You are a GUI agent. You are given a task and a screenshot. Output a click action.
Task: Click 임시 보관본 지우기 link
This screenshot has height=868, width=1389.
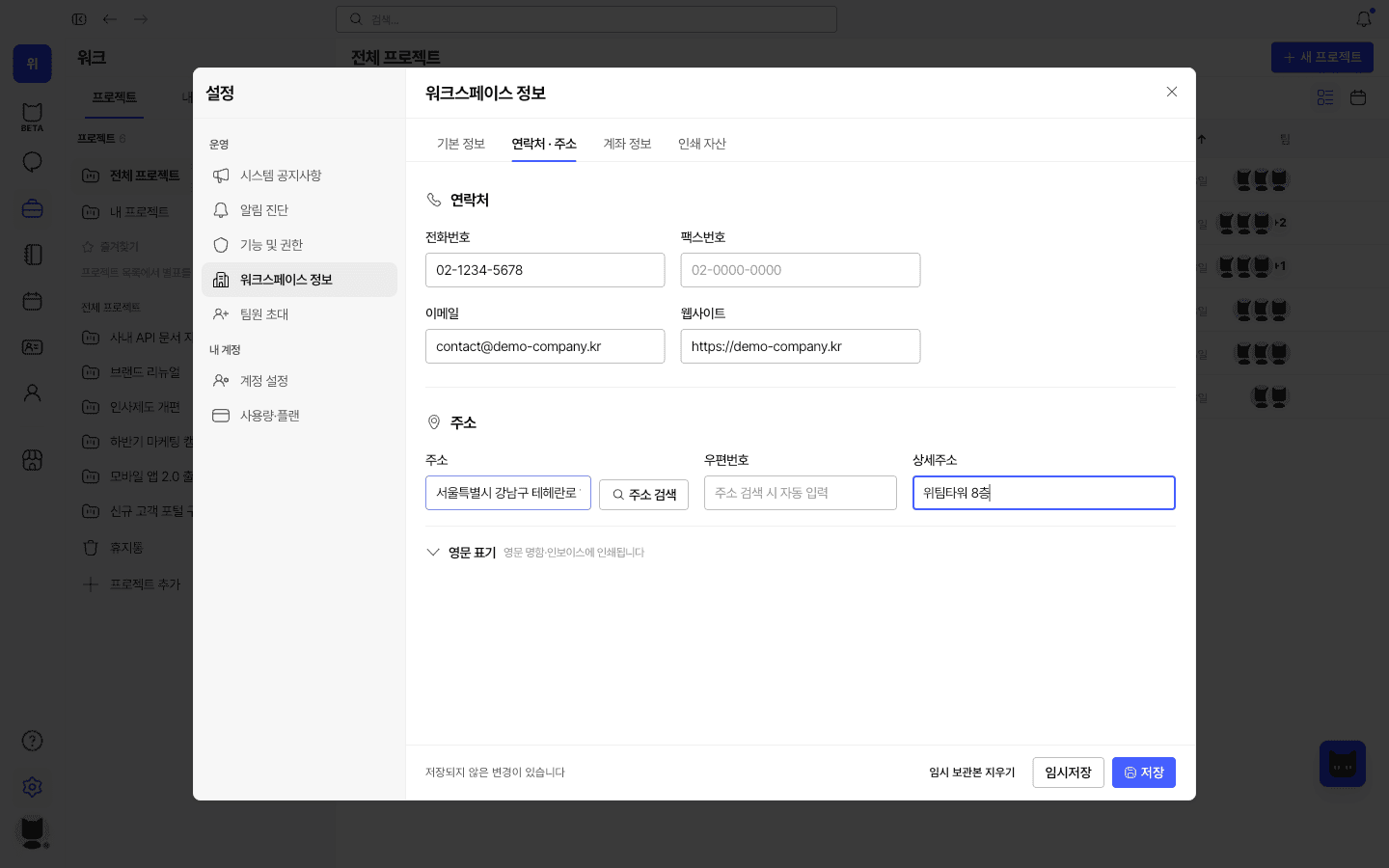[x=971, y=773]
